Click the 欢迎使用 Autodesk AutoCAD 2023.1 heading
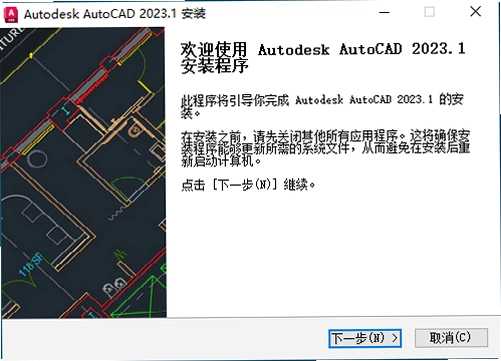Image resolution: width=501 pixels, height=361 pixels. [x=323, y=57]
